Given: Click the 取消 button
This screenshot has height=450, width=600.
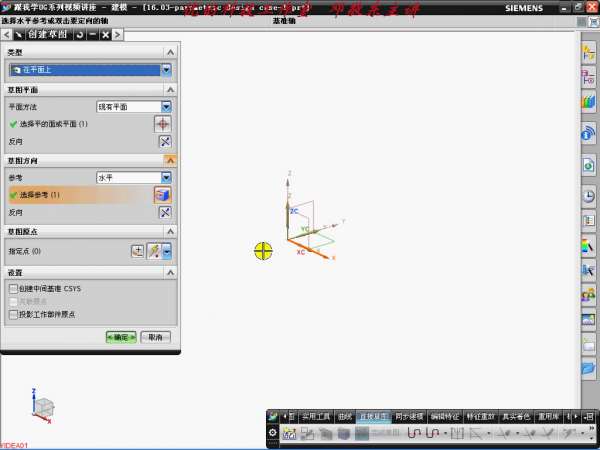Looking at the screenshot, I should 153,338.
